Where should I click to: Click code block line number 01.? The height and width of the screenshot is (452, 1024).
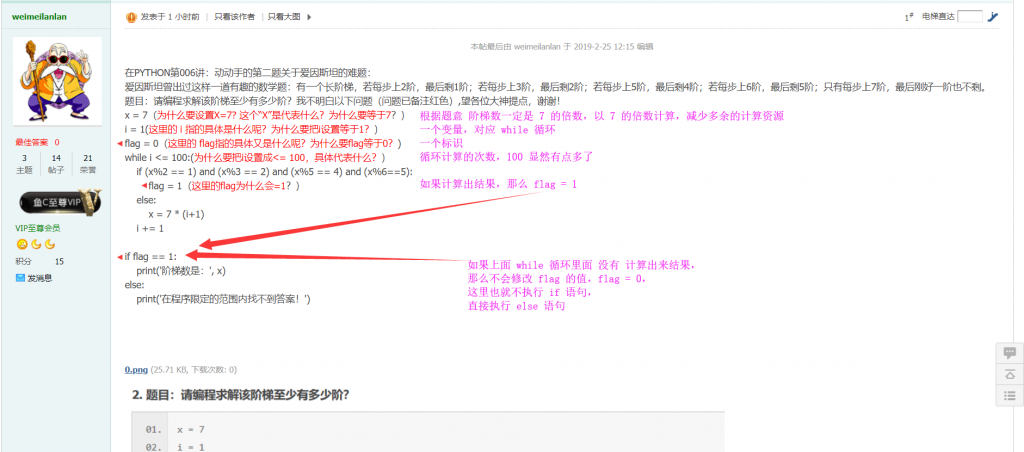click(x=153, y=430)
